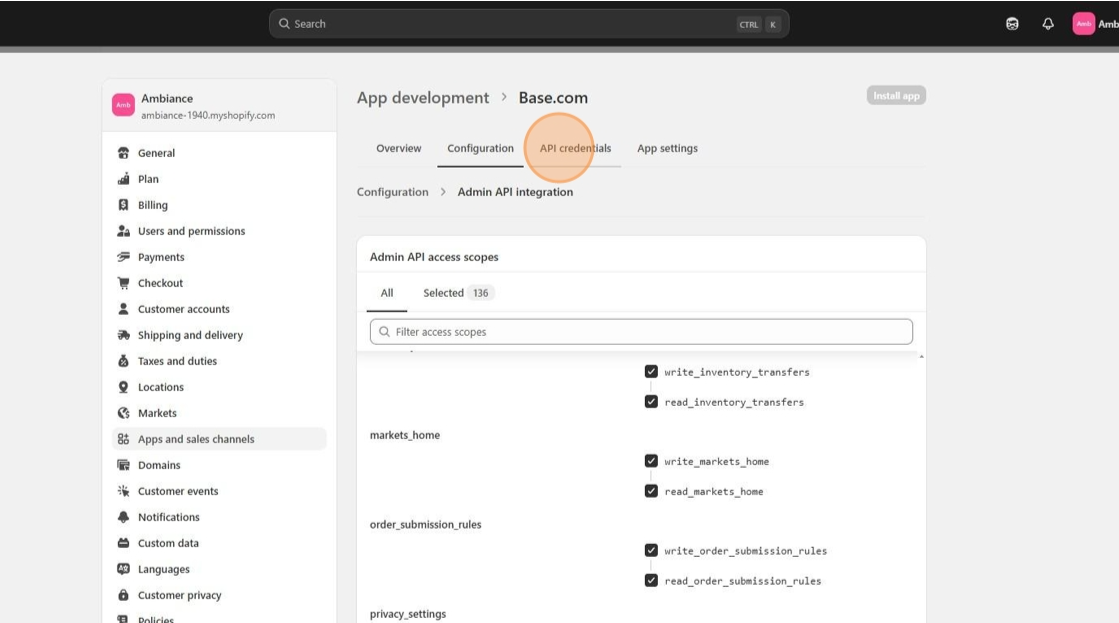Viewport: 1119px width, 623px height.
Task: Click the Customer privacy lock icon
Action: (124, 595)
